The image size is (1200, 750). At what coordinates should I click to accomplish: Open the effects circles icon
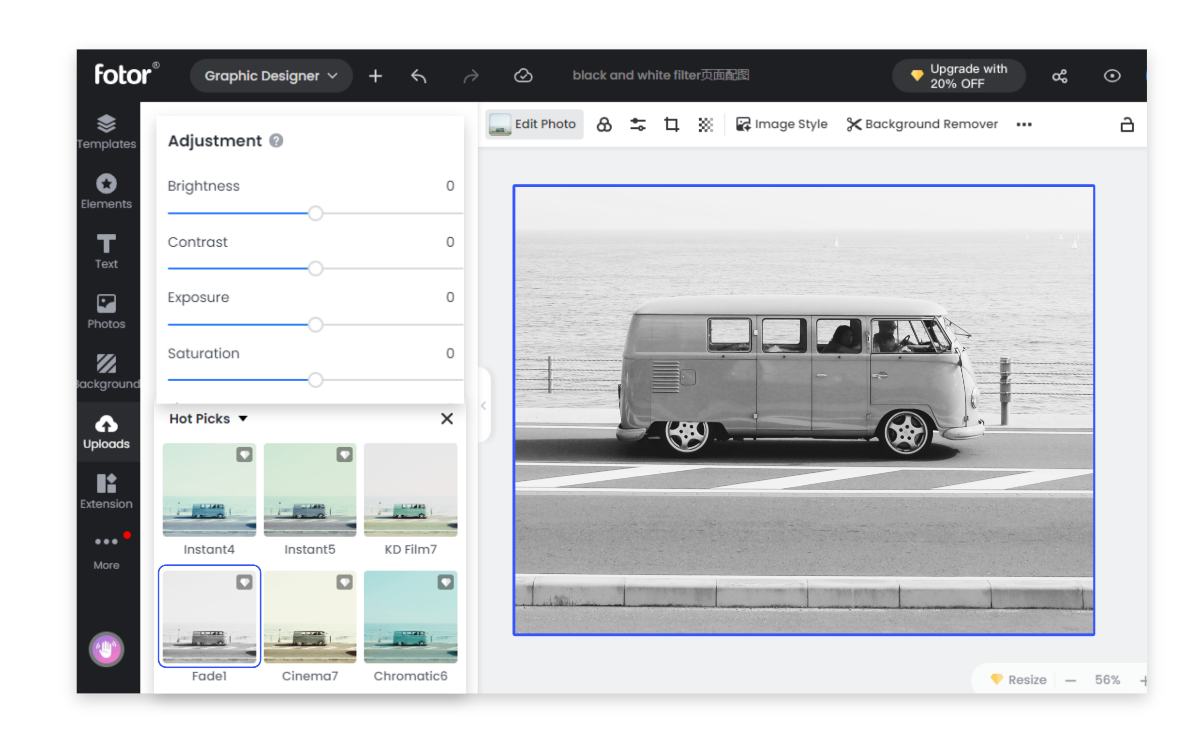point(604,124)
